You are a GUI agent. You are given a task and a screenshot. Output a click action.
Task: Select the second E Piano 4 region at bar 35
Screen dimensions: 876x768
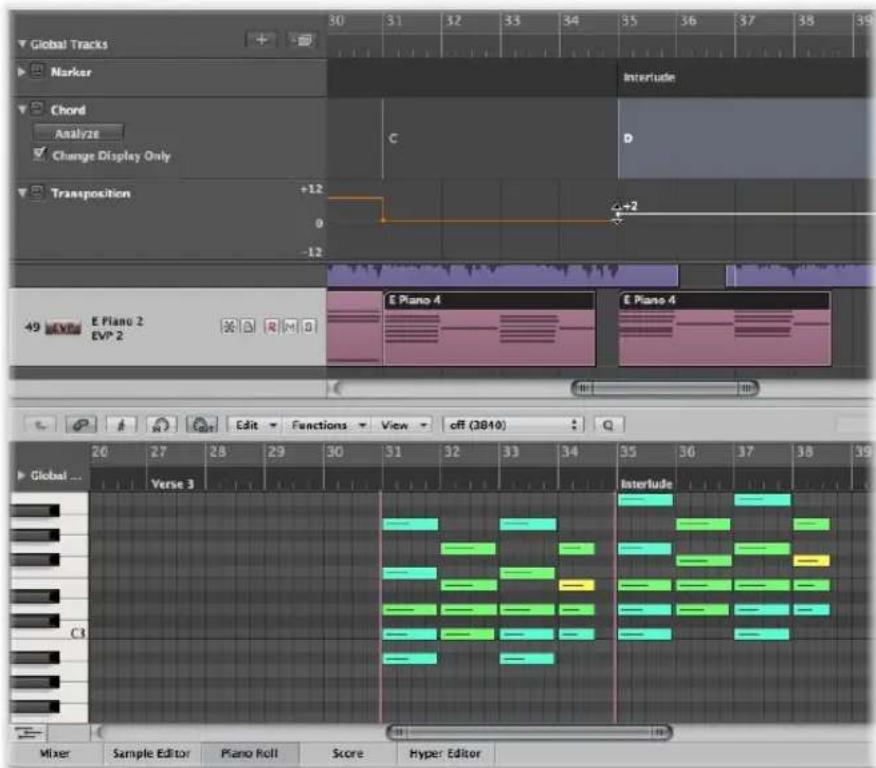click(725, 329)
